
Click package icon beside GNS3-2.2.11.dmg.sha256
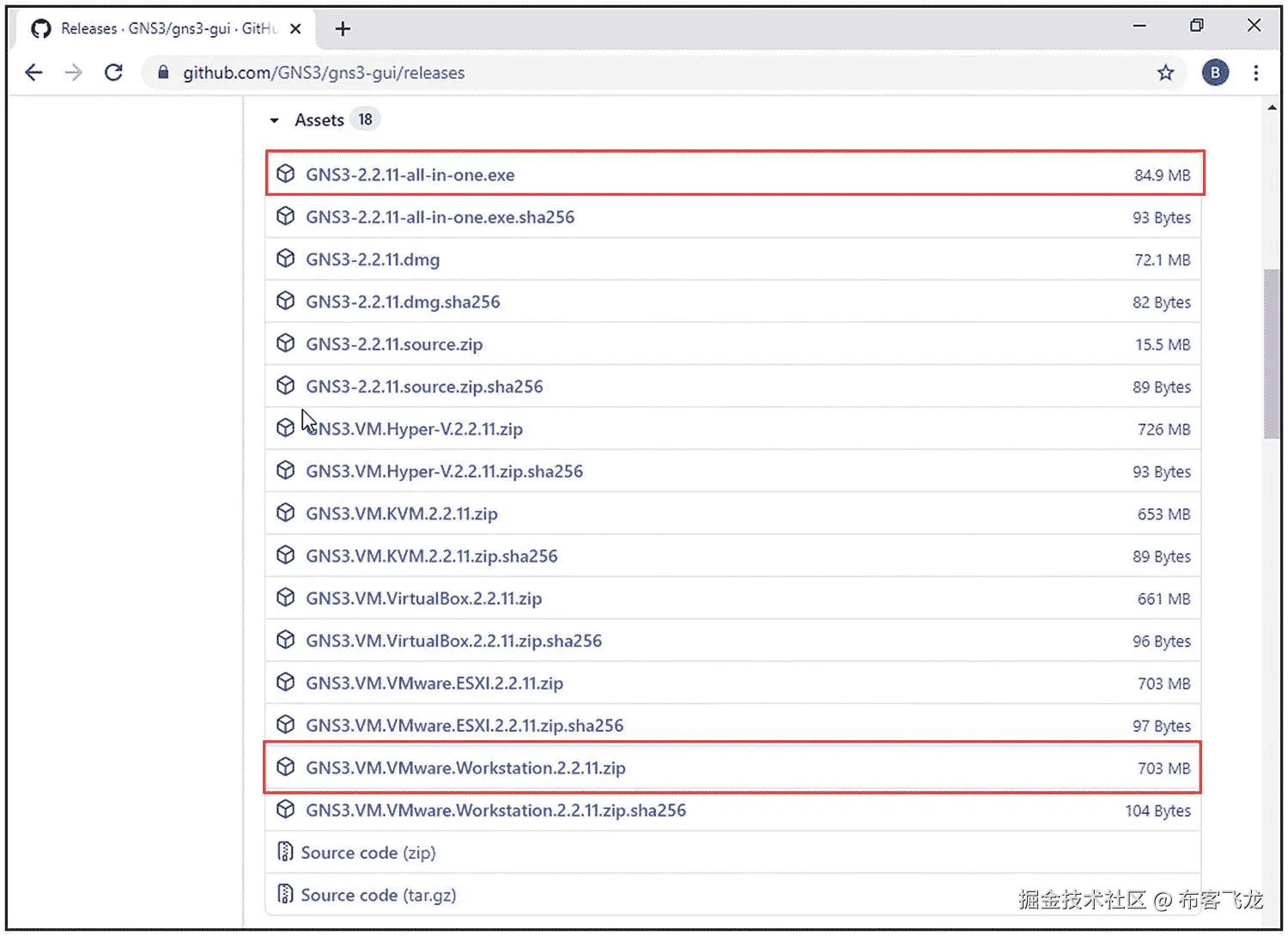click(286, 301)
